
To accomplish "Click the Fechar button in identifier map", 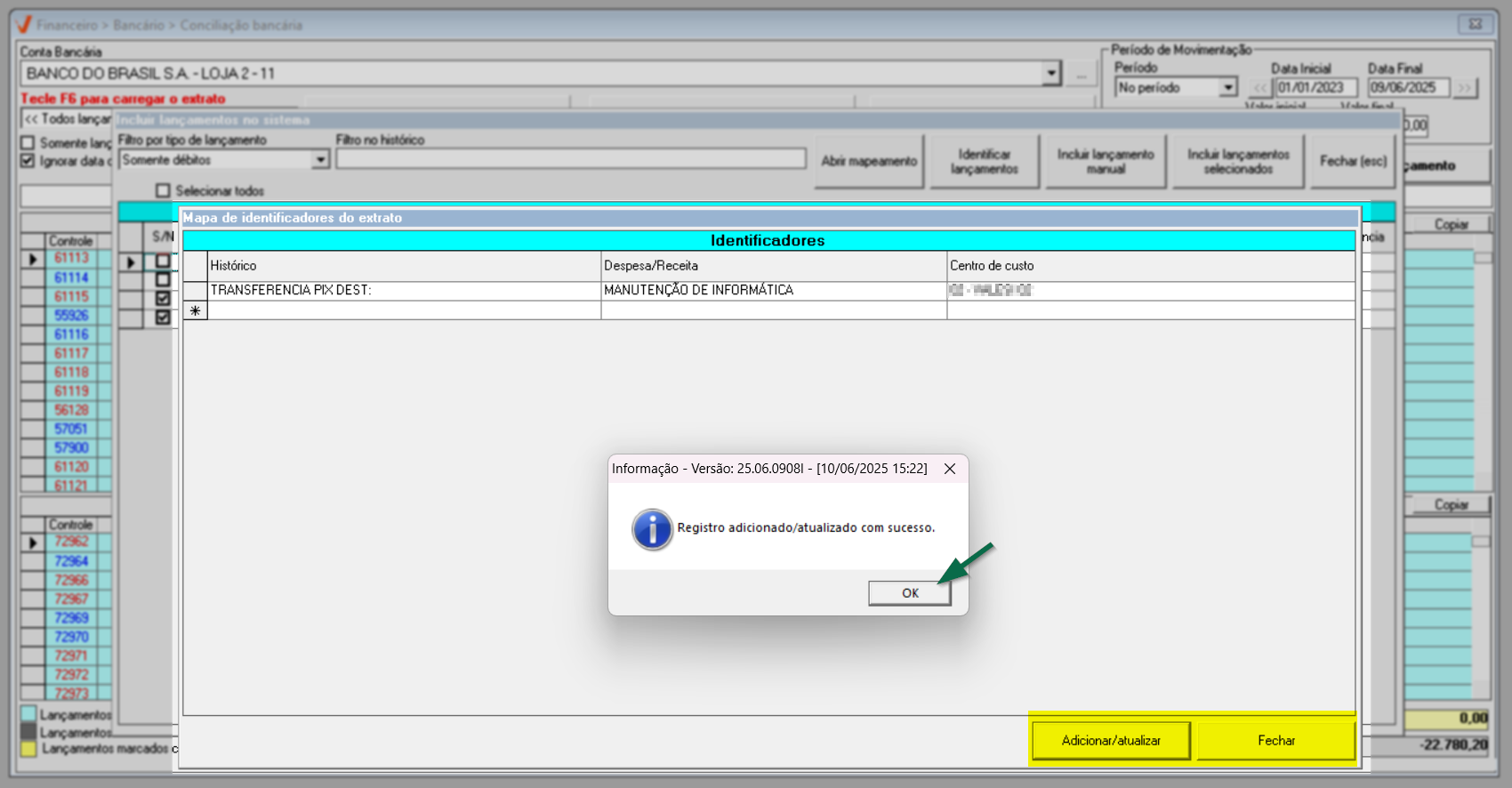I will [1275, 741].
